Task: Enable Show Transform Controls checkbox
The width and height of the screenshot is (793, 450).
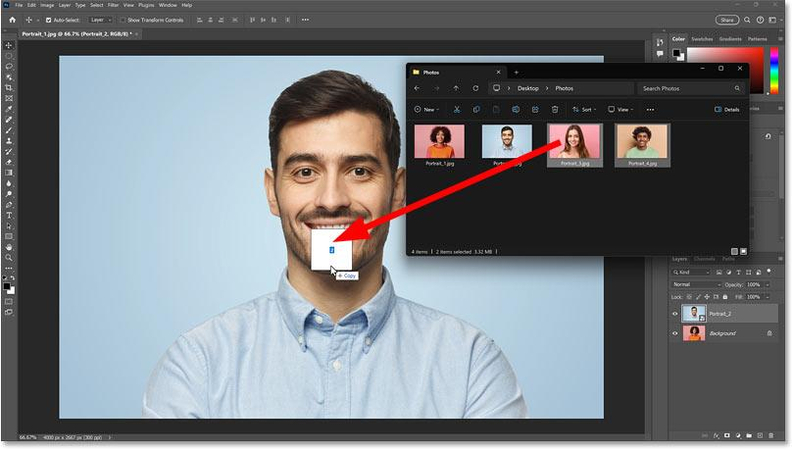Action: tap(123, 19)
